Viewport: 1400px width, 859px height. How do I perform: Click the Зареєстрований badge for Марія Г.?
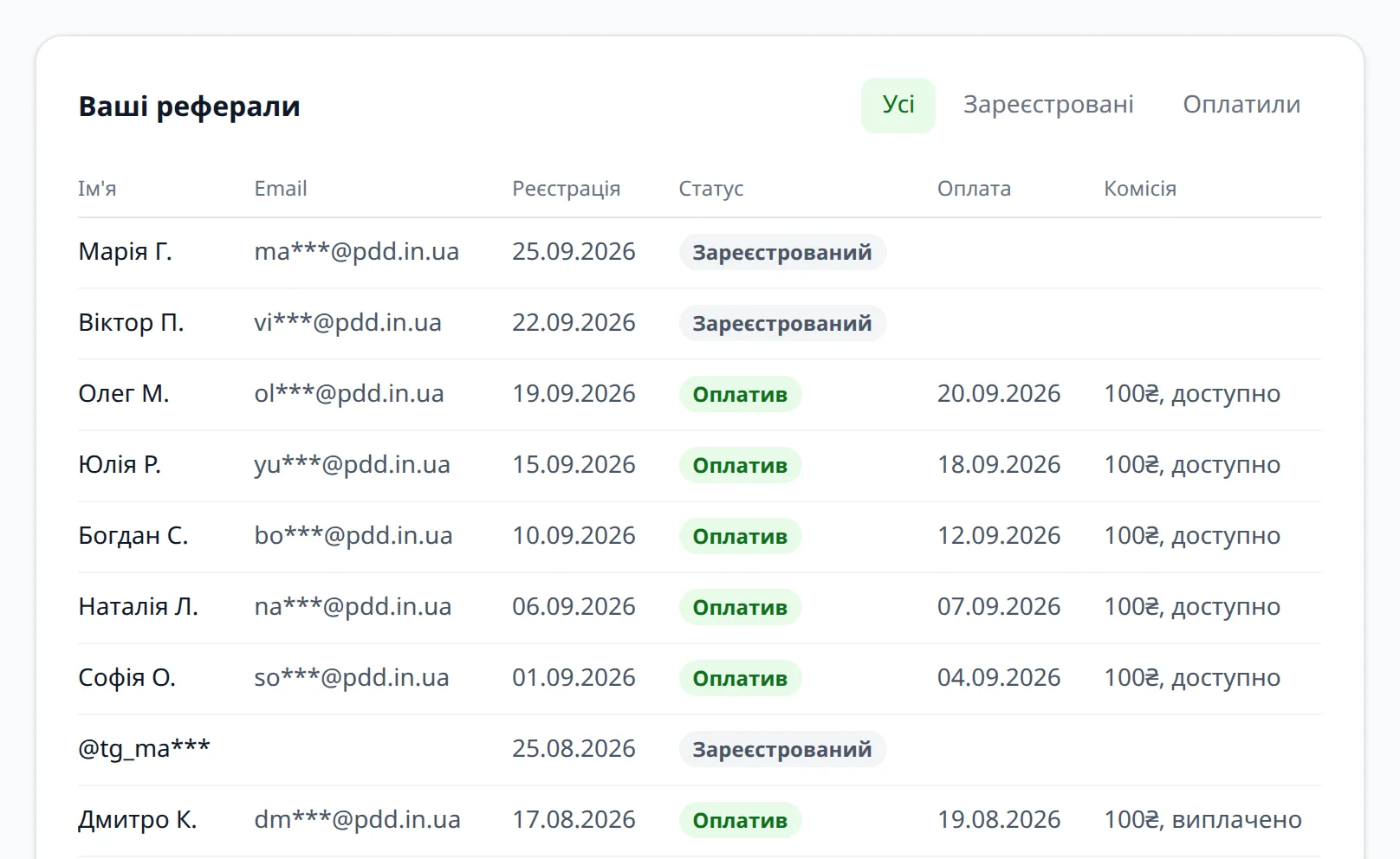[x=782, y=252]
